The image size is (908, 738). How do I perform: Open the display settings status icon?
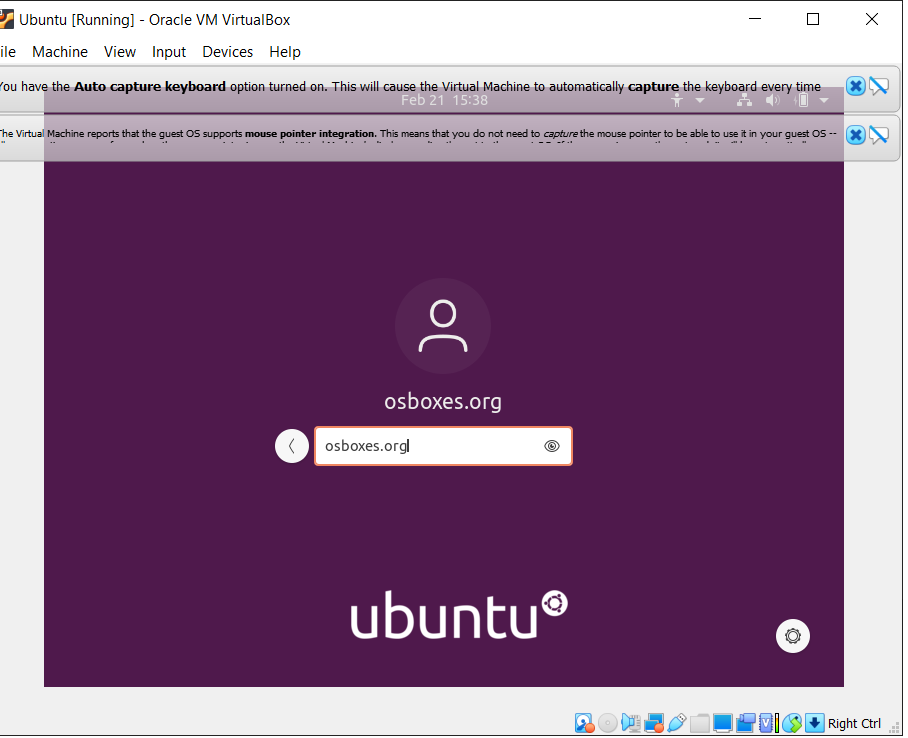pyautogui.click(x=723, y=723)
